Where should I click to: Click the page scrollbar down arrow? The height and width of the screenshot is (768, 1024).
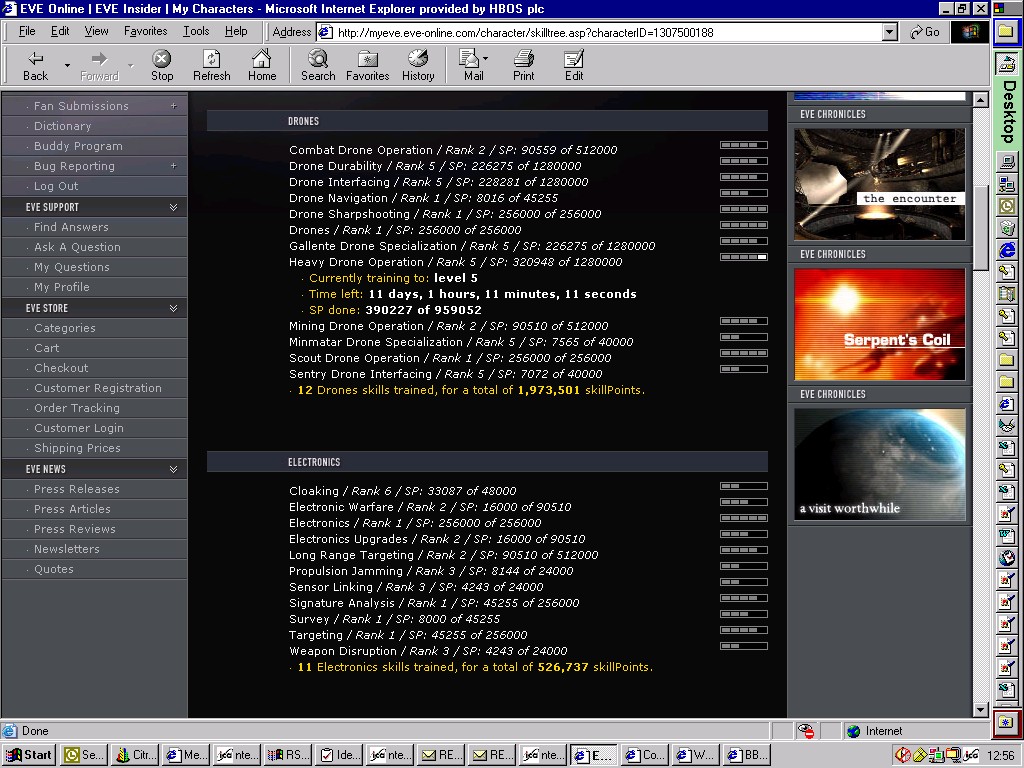(x=980, y=710)
